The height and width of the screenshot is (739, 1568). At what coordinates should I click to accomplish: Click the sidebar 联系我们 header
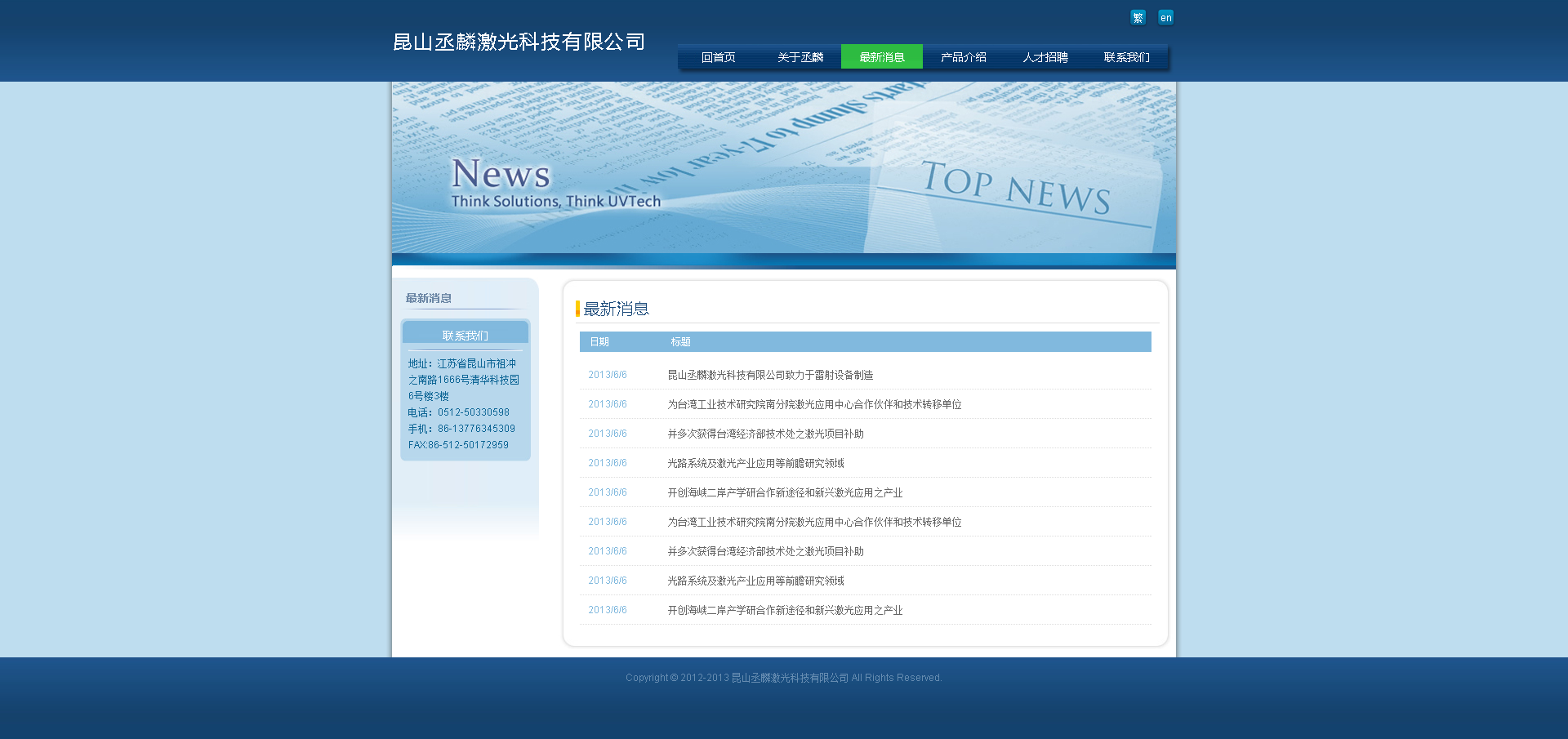(x=465, y=335)
